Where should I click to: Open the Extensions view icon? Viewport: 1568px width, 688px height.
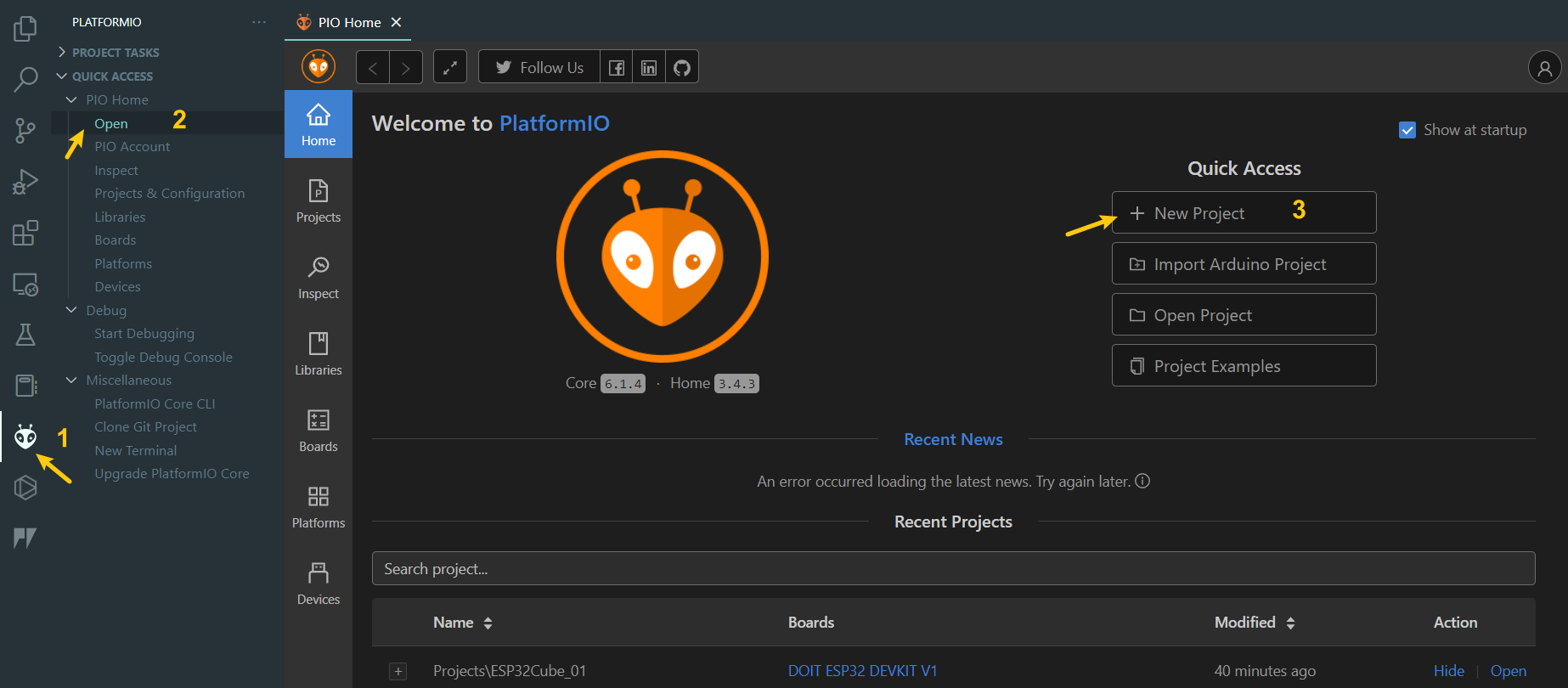pos(25,232)
